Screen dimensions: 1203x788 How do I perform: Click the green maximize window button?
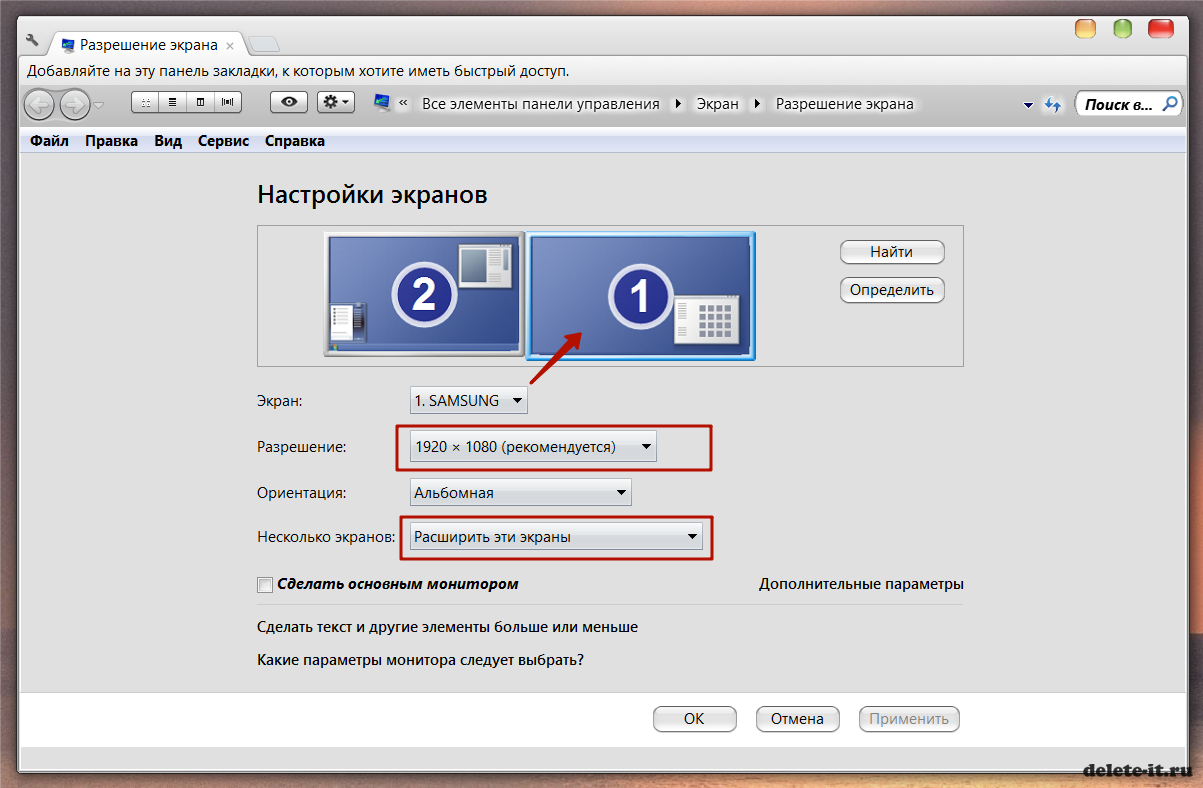tap(1123, 29)
